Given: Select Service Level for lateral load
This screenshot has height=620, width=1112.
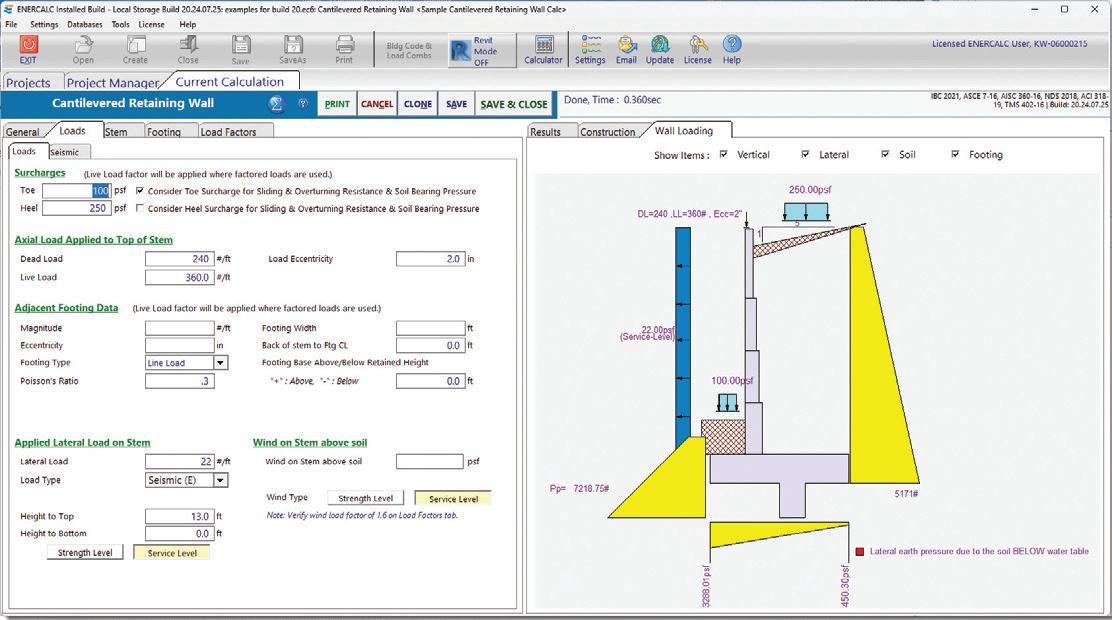Looking at the screenshot, I should point(172,553).
